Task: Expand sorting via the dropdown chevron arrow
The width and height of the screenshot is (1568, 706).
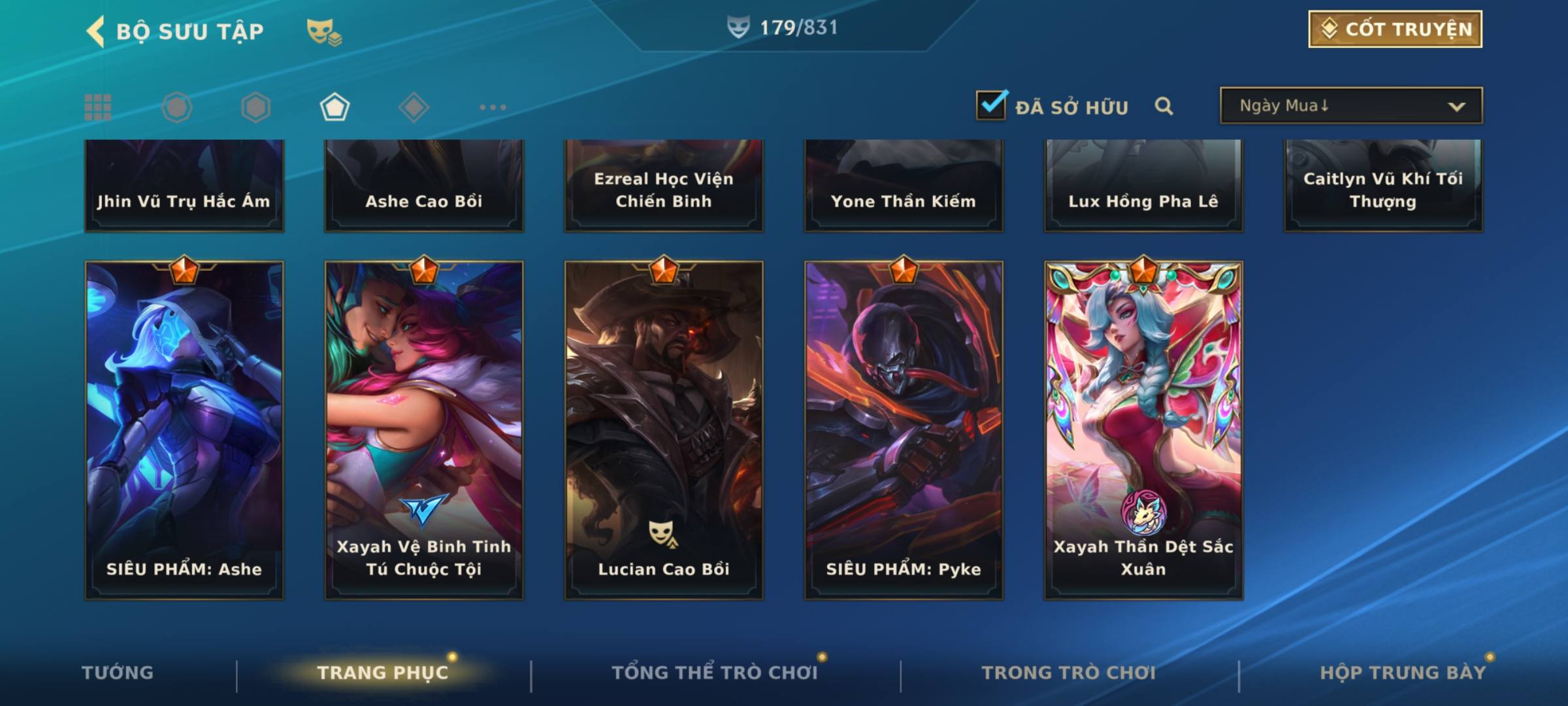Action: (x=1456, y=107)
